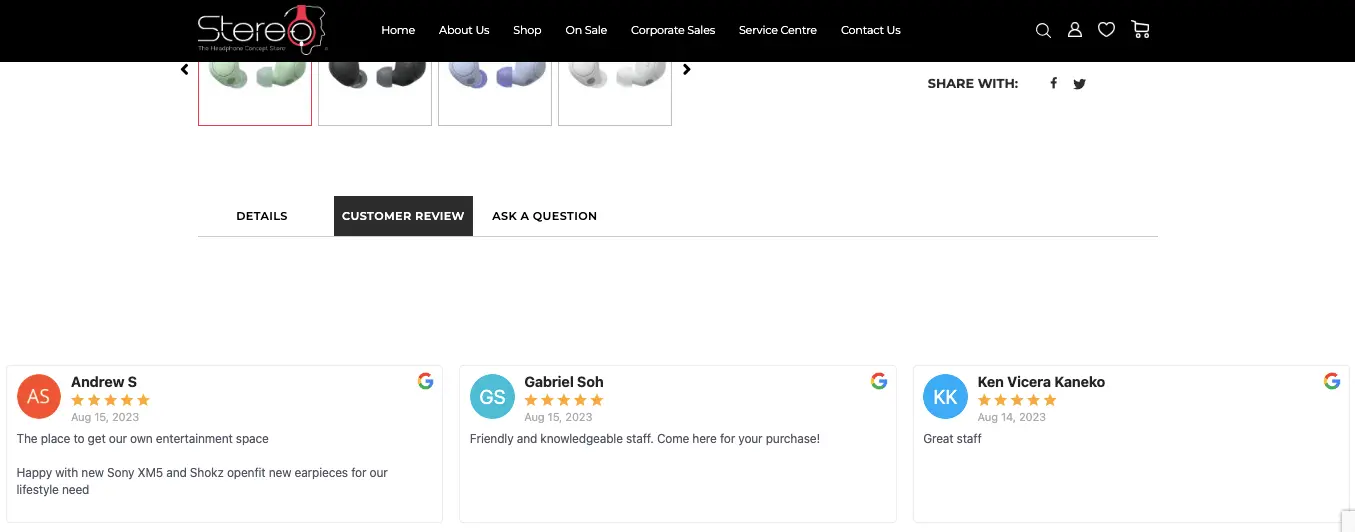Click Google icon on Ken Vicera Kaneko review

(x=1332, y=381)
